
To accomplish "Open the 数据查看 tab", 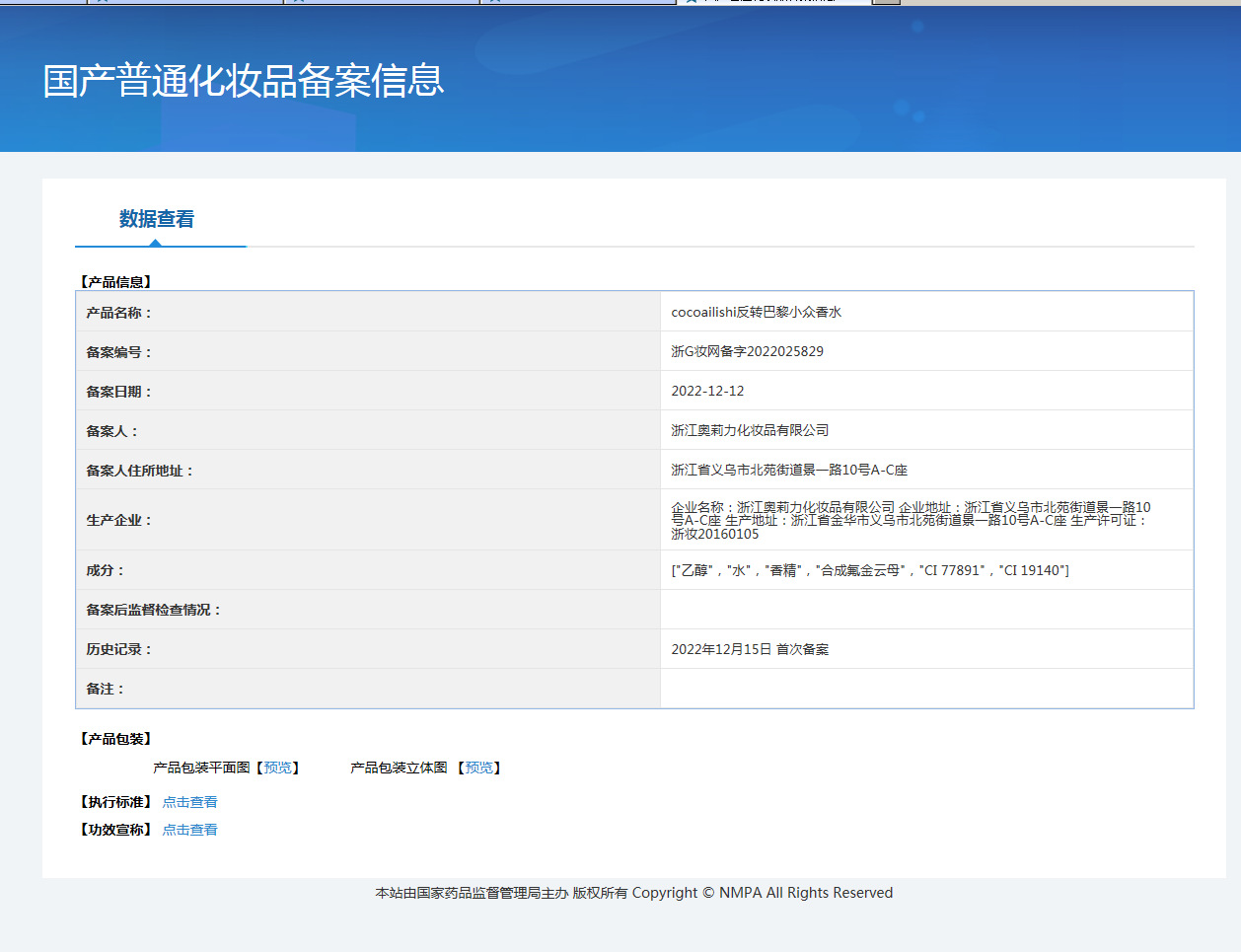I will [x=157, y=219].
